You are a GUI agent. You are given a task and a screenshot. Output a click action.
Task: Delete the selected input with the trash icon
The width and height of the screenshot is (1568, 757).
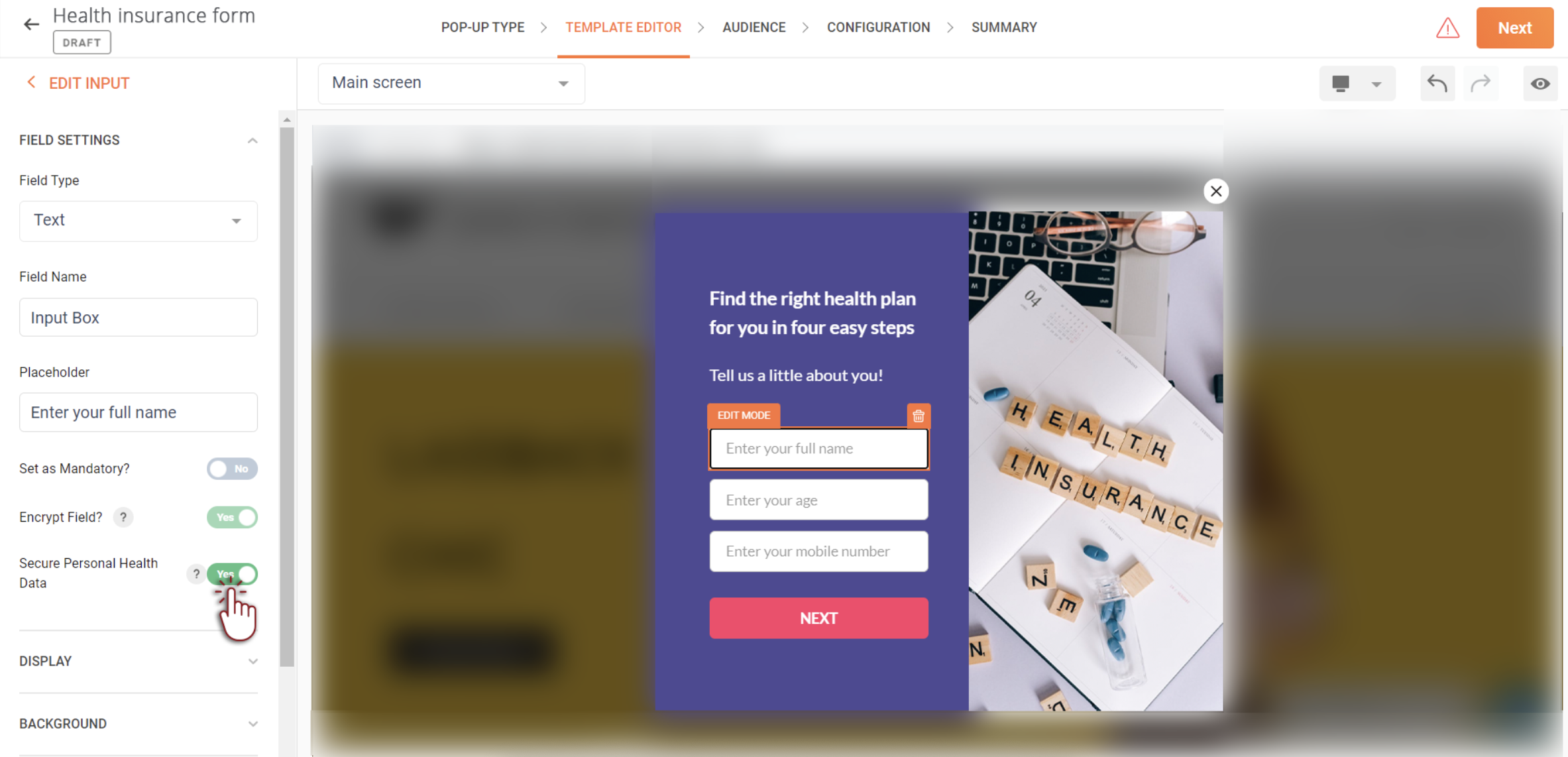pos(918,416)
